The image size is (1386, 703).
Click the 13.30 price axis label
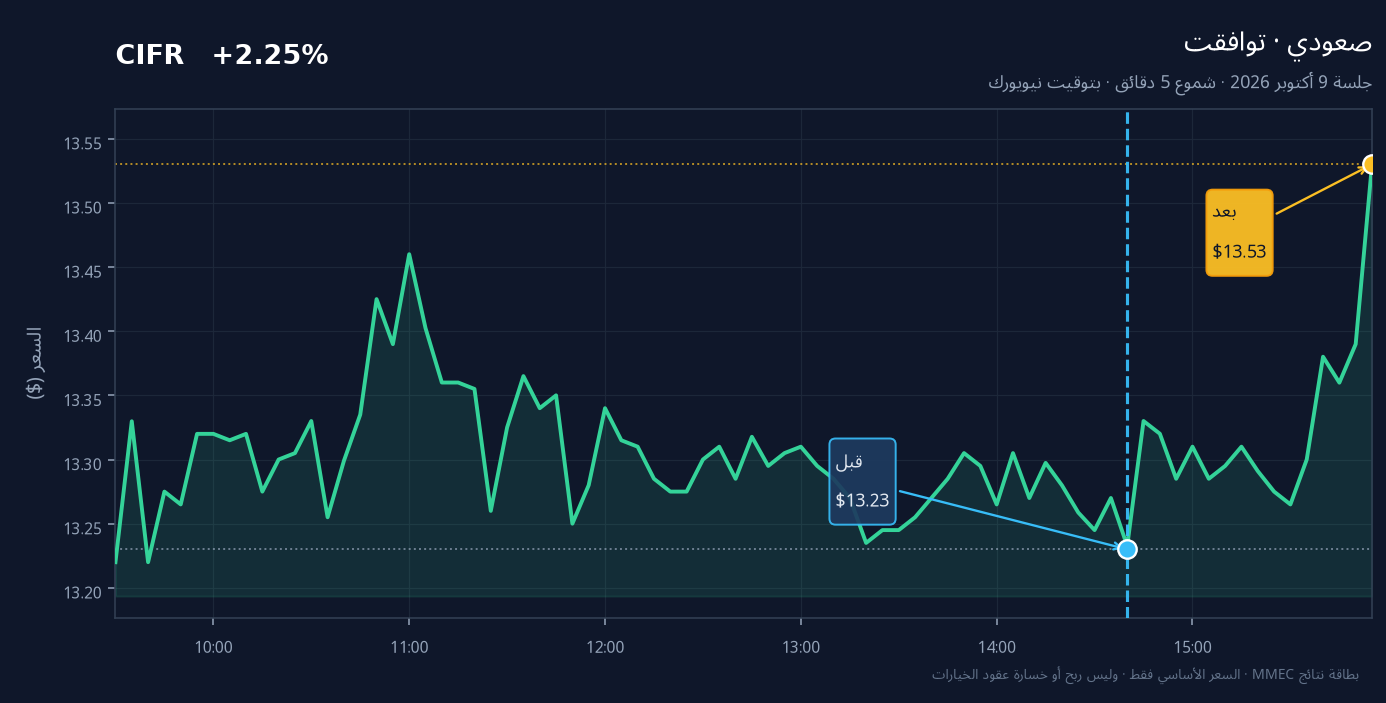(x=83, y=464)
